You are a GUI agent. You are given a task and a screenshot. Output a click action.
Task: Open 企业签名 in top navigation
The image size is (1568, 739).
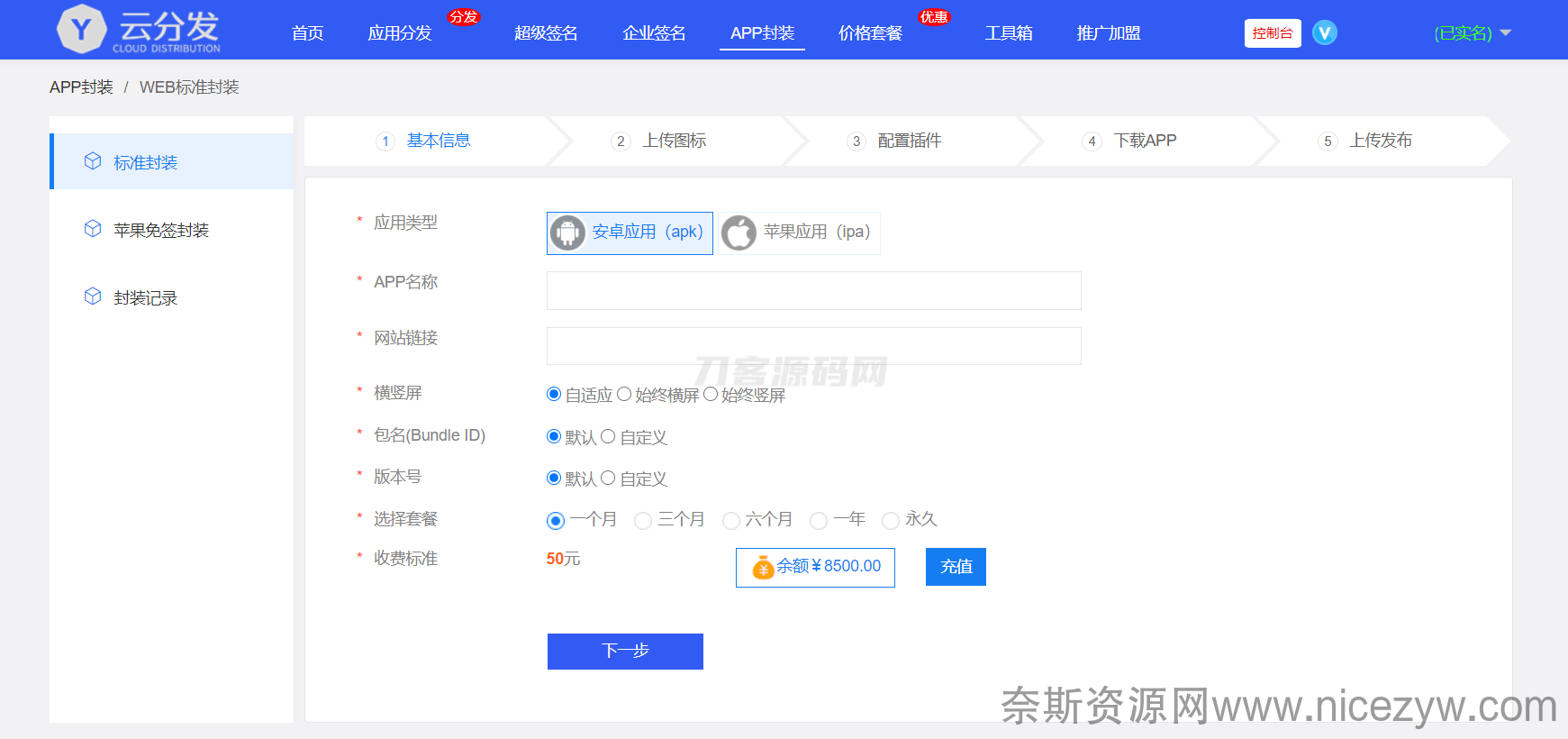654,33
